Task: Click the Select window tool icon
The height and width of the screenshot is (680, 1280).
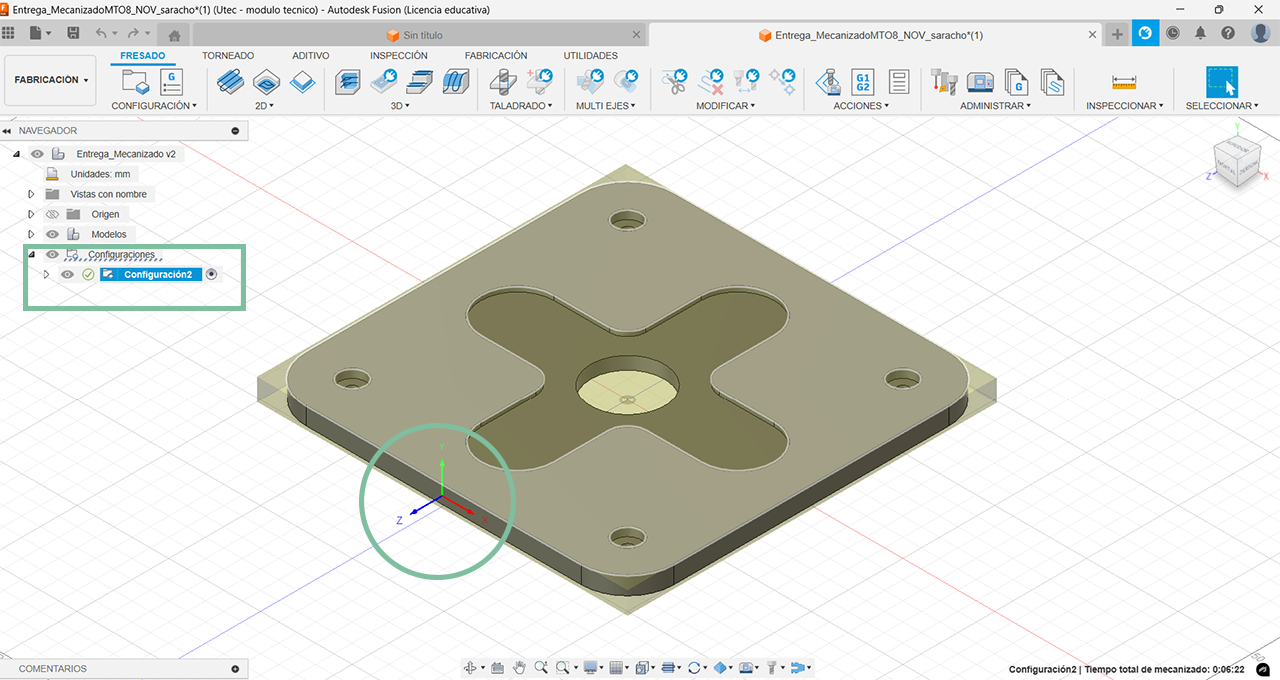Action: (1222, 81)
